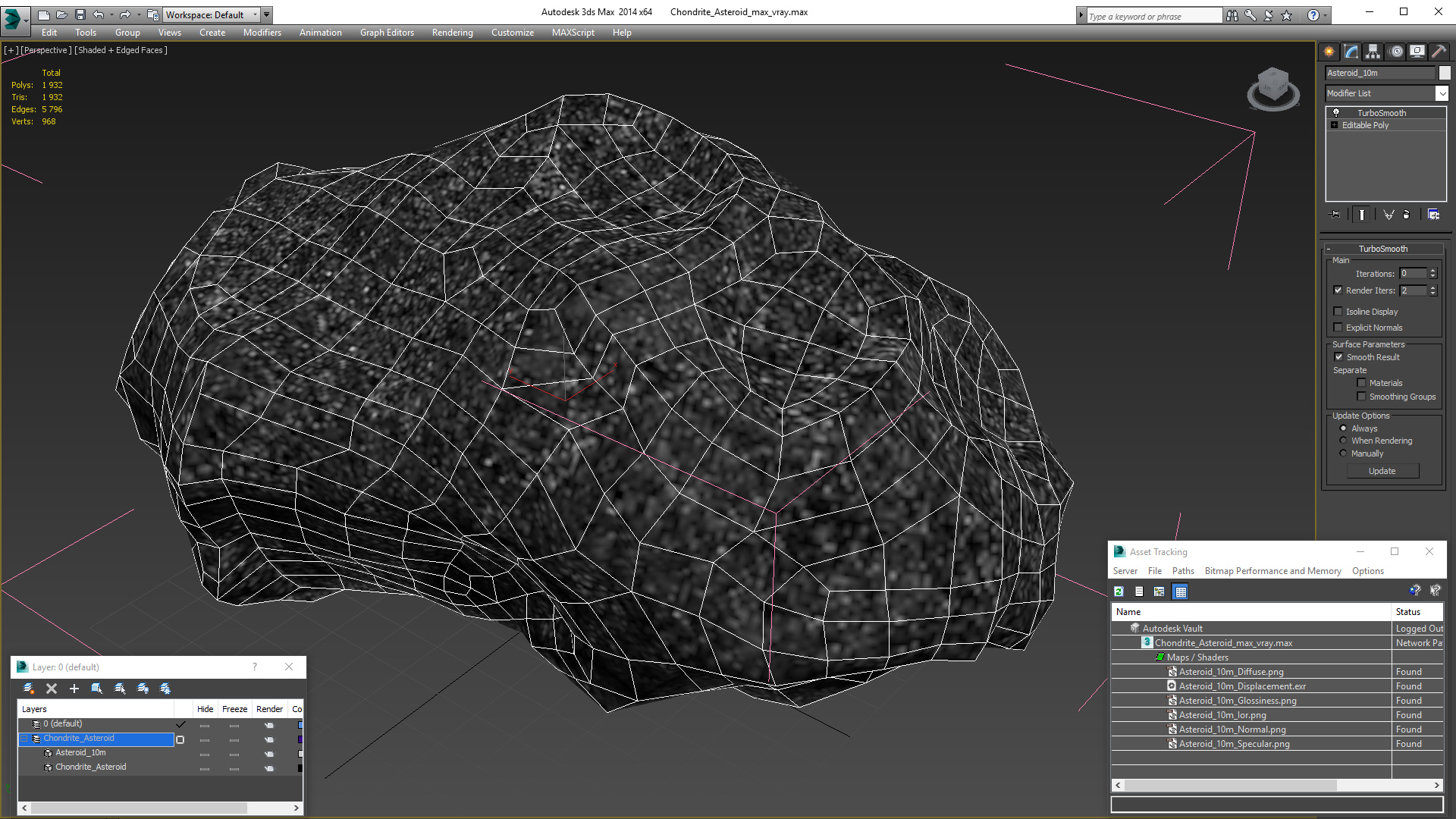The width and height of the screenshot is (1456, 819).
Task: Click Freeze/Unfreeze All Layers icon
Action: (165, 689)
